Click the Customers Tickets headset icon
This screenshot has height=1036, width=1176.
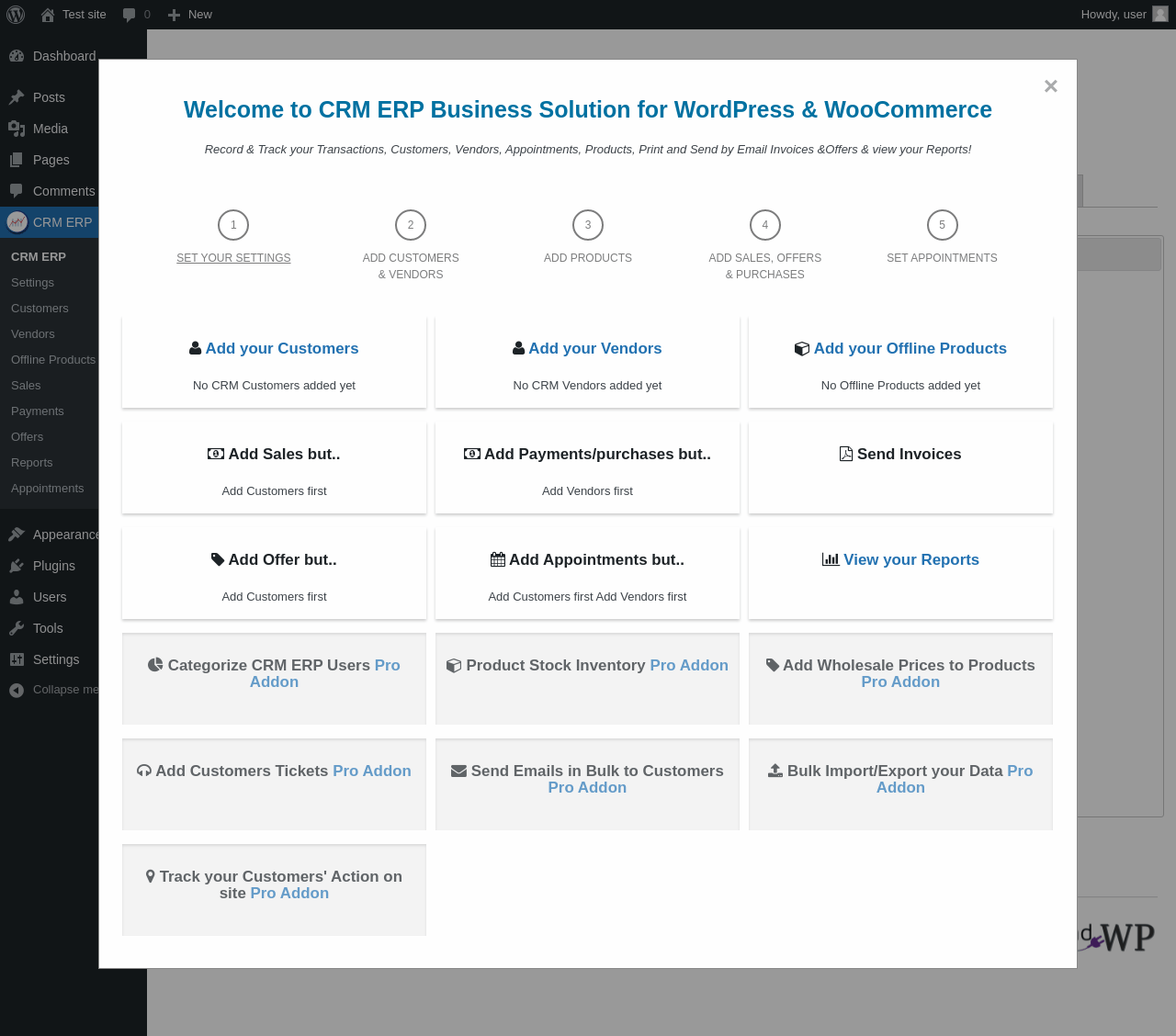click(144, 771)
